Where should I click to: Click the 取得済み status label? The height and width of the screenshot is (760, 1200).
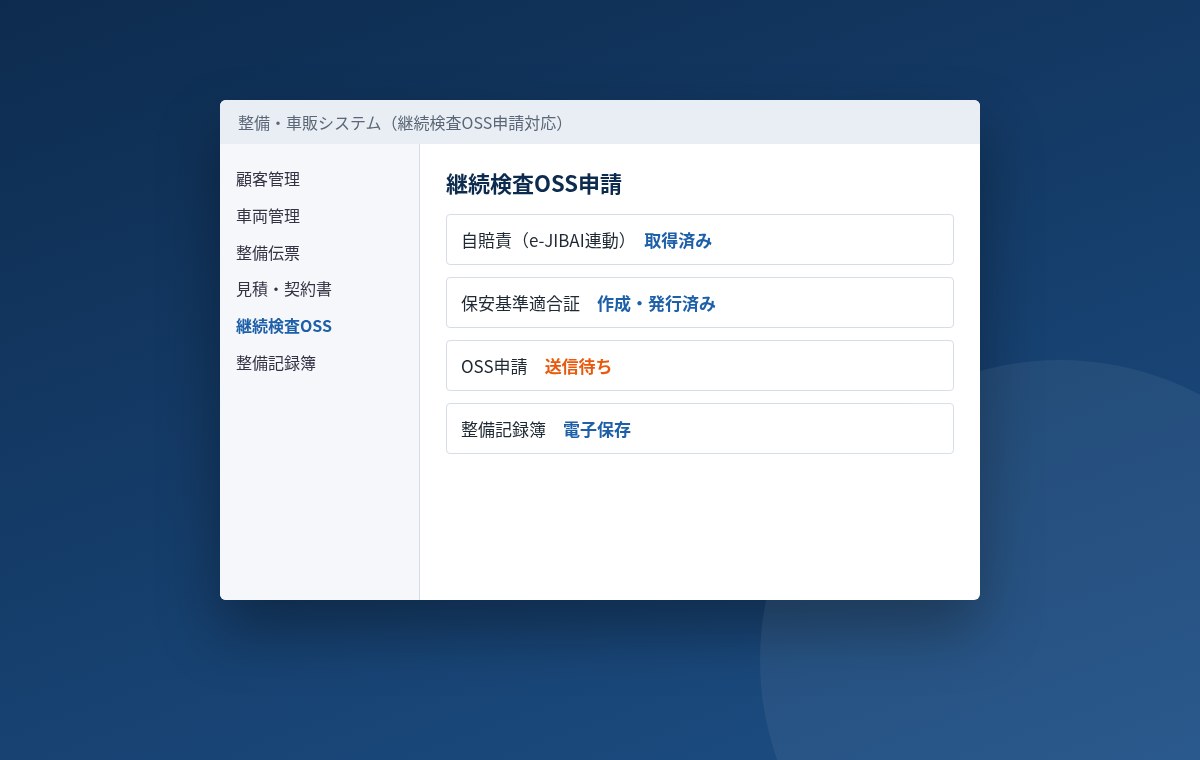678,240
